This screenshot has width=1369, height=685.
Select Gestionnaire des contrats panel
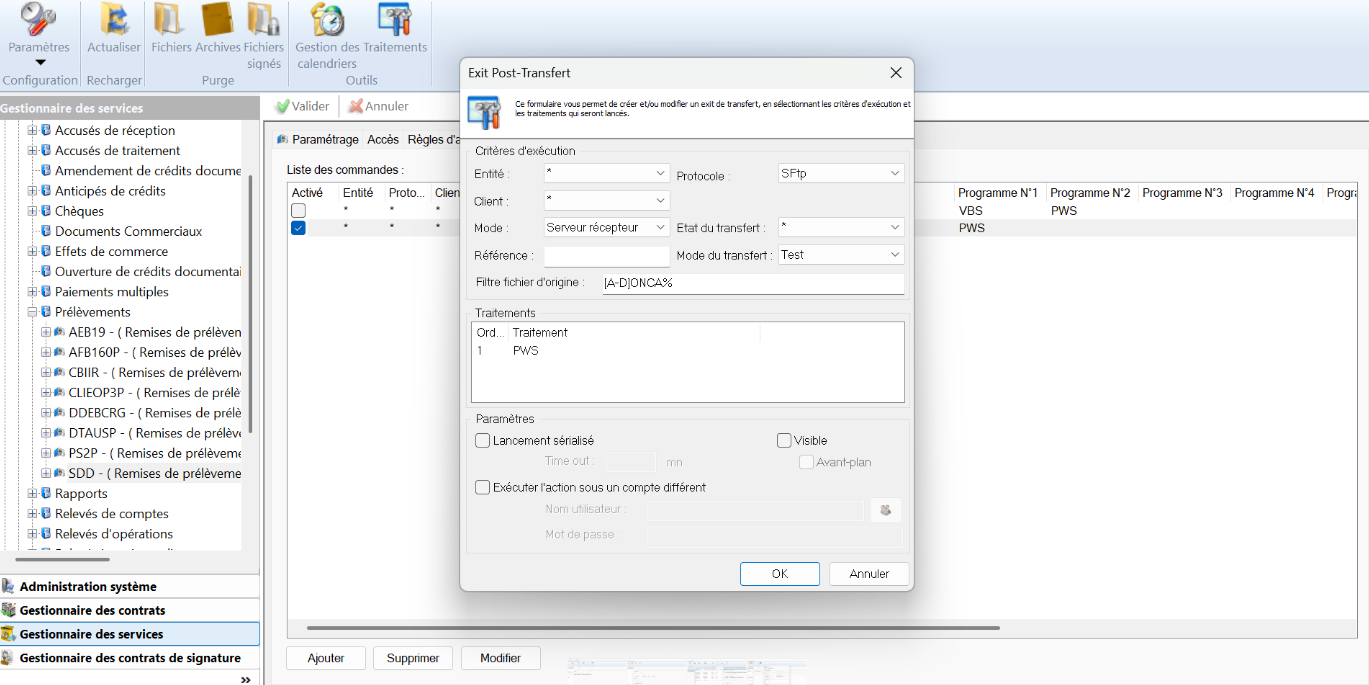[x=92, y=610]
